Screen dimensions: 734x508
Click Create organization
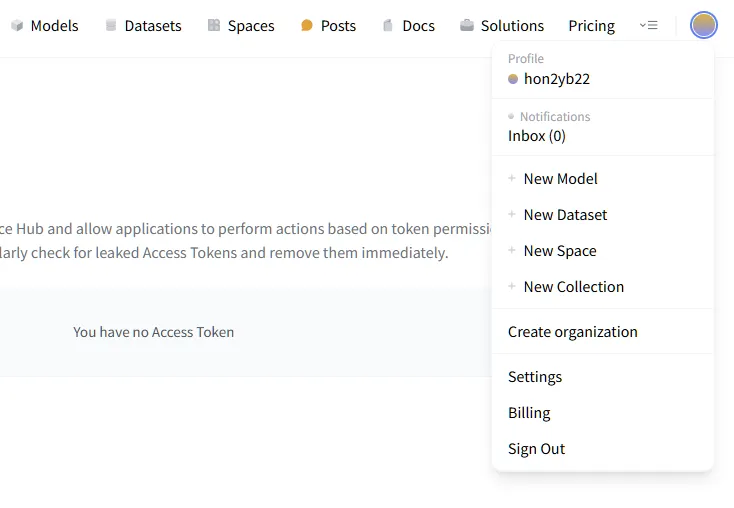(573, 332)
